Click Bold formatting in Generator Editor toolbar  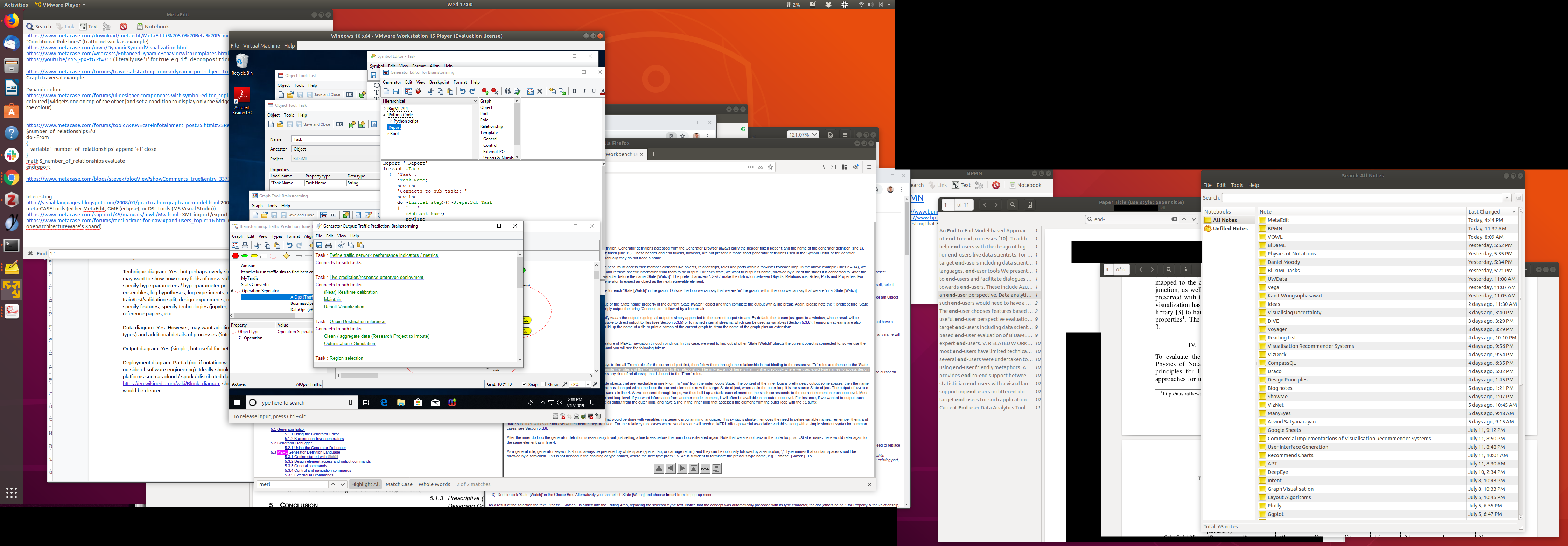coord(575,92)
